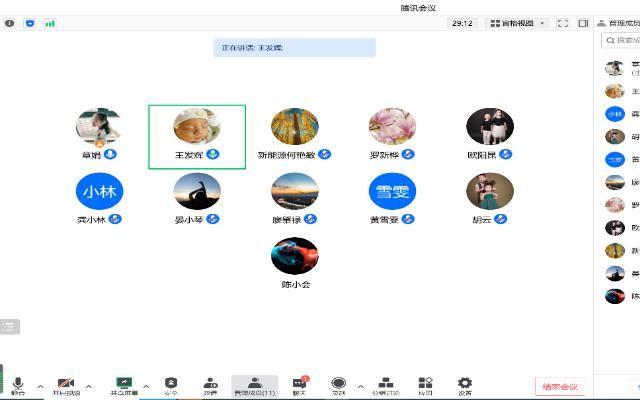Toggle the manage members panel button
Viewport: 640px width, 400px height.
coord(254,385)
